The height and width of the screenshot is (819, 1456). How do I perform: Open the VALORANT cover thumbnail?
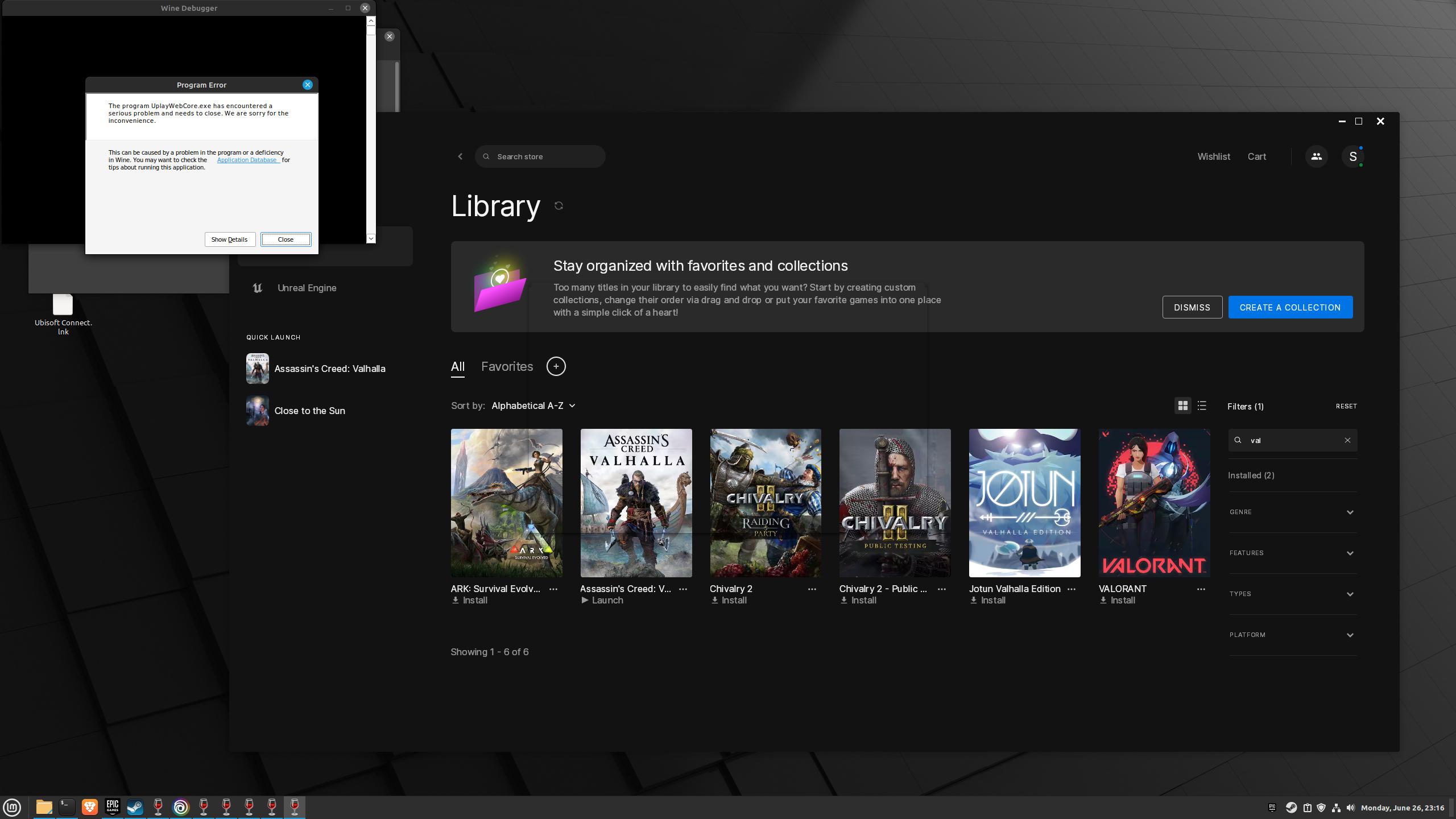click(1154, 503)
